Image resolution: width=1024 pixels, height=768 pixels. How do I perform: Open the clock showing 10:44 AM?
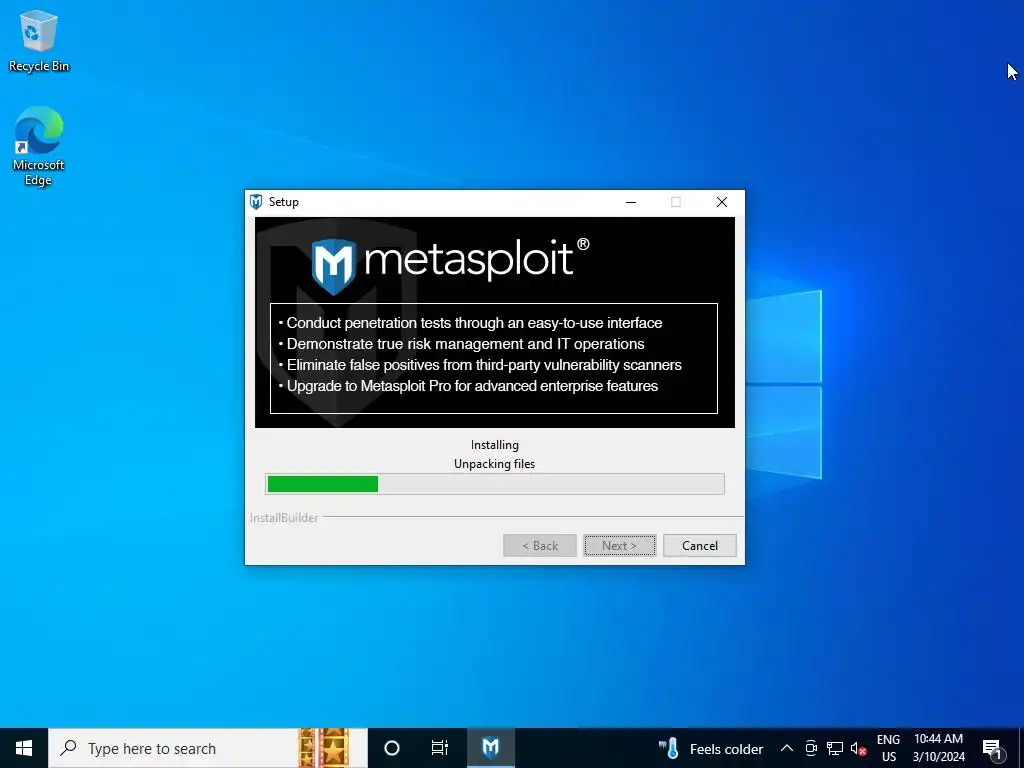[x=938, y=748]
